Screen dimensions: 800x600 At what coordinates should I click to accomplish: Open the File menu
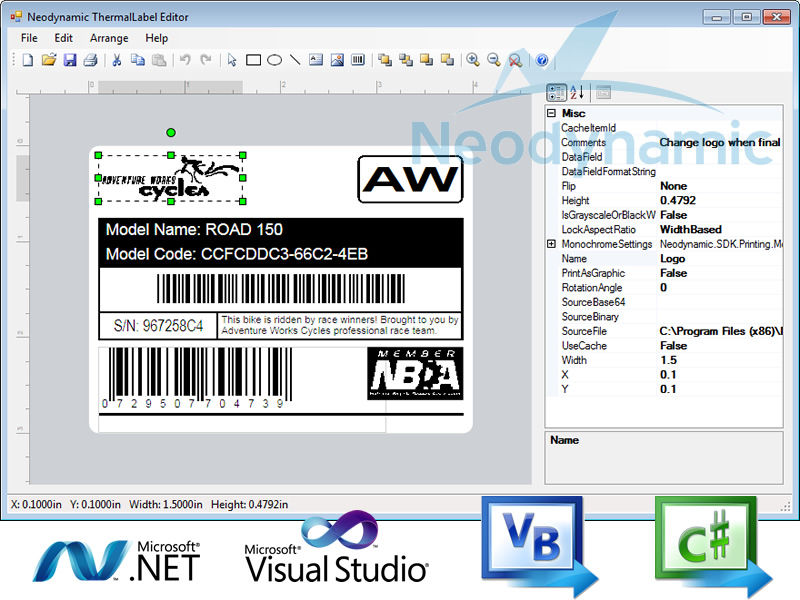pyautogui.click(x=29, y=38)
